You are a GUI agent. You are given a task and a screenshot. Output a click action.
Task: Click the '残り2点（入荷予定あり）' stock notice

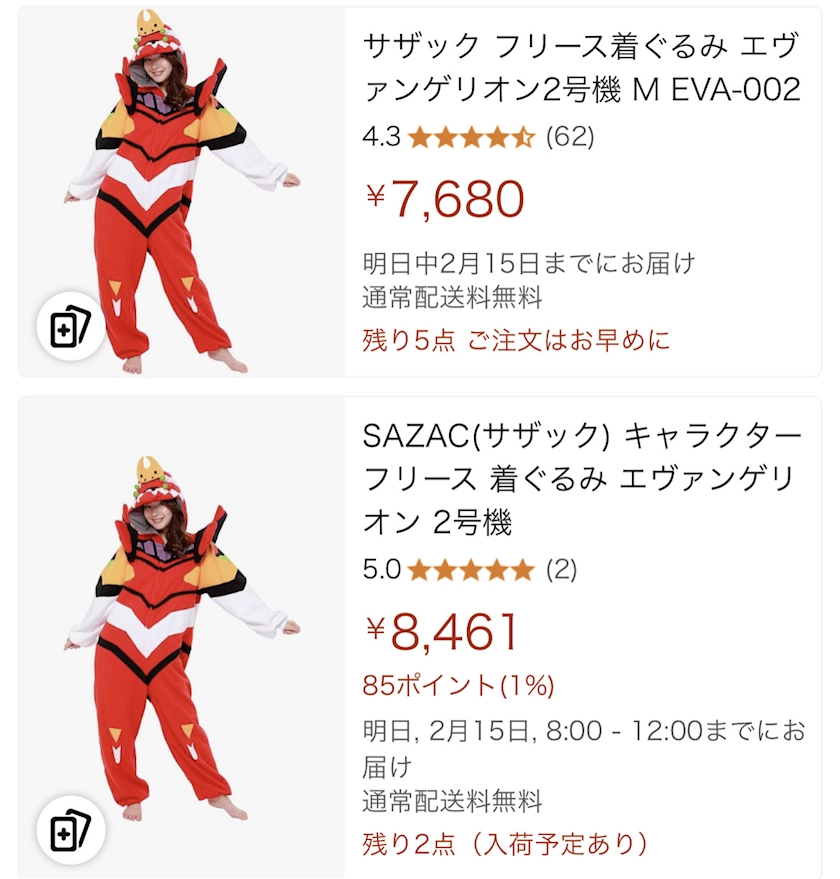coord(506,844)
